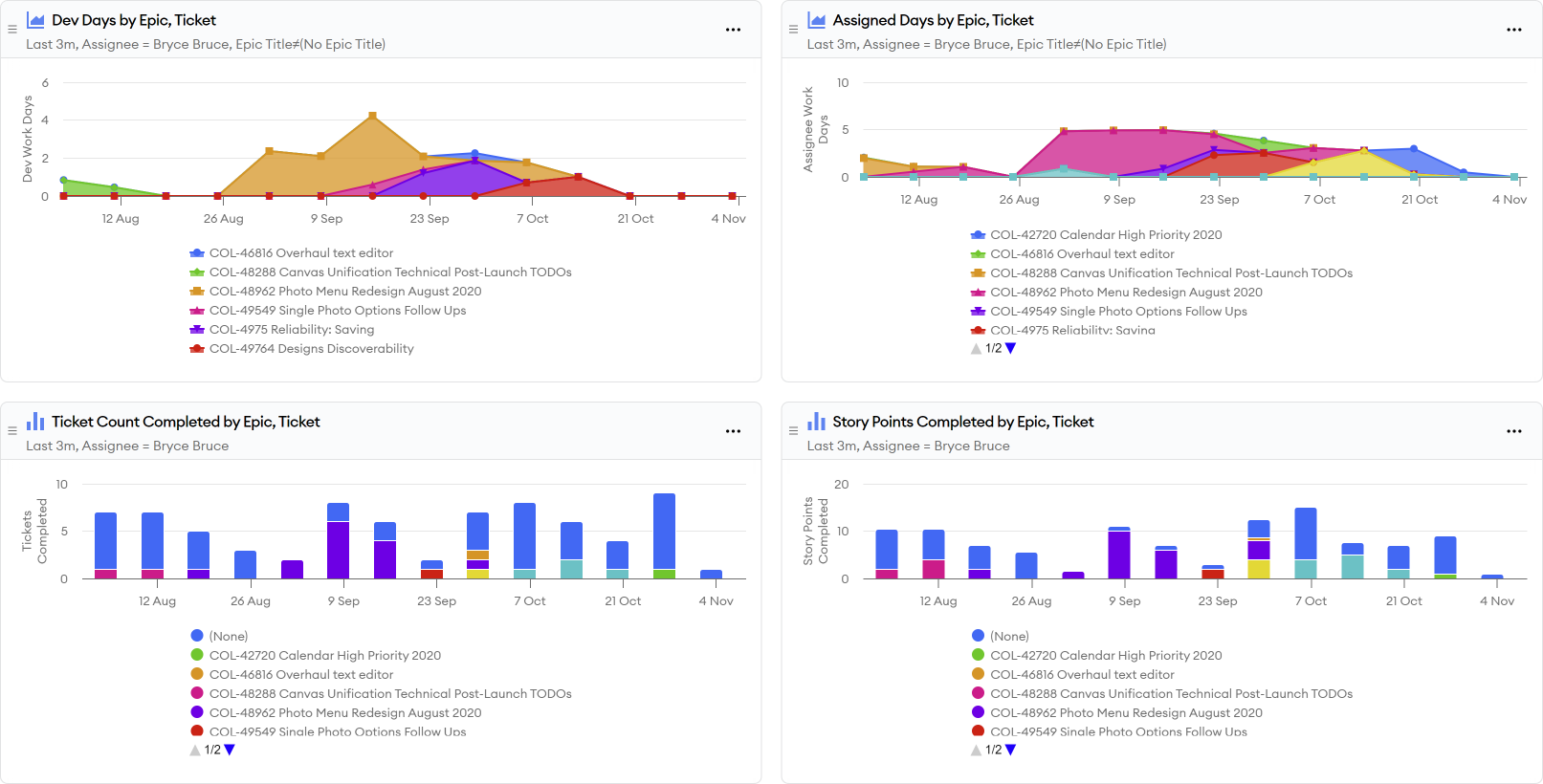
Task: Click Ticket Count Completed by Epic title
Action: pos(186,422)
